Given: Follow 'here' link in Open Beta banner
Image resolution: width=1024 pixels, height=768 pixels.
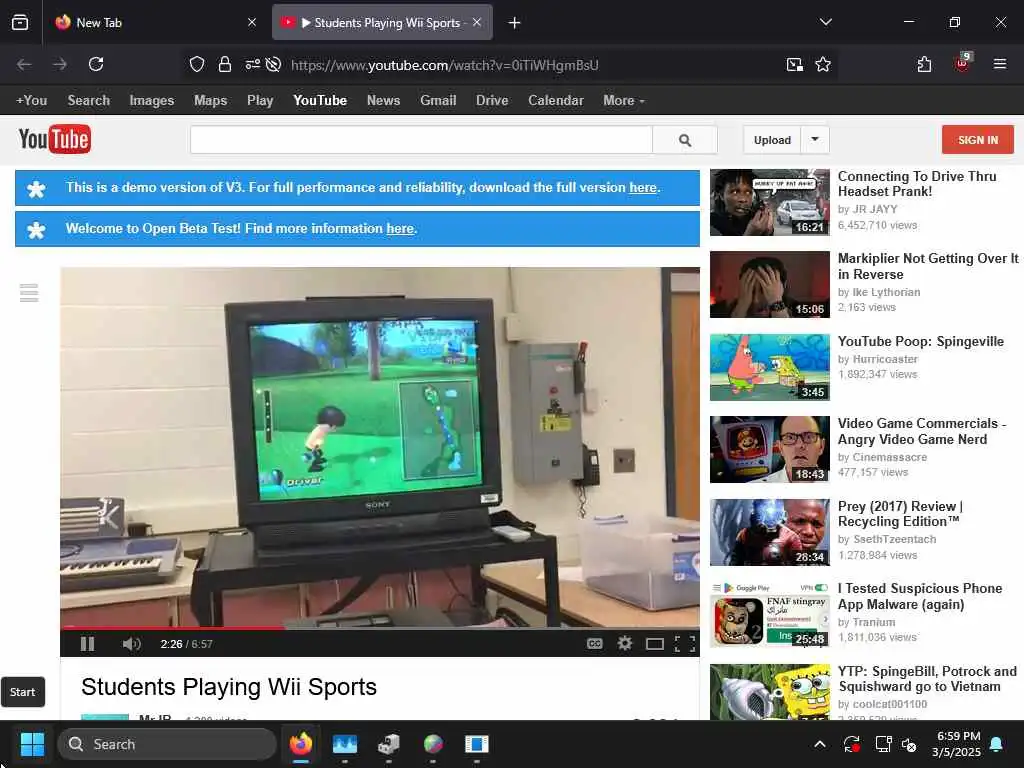Looking at the screenshot, I should click(400, 229).
